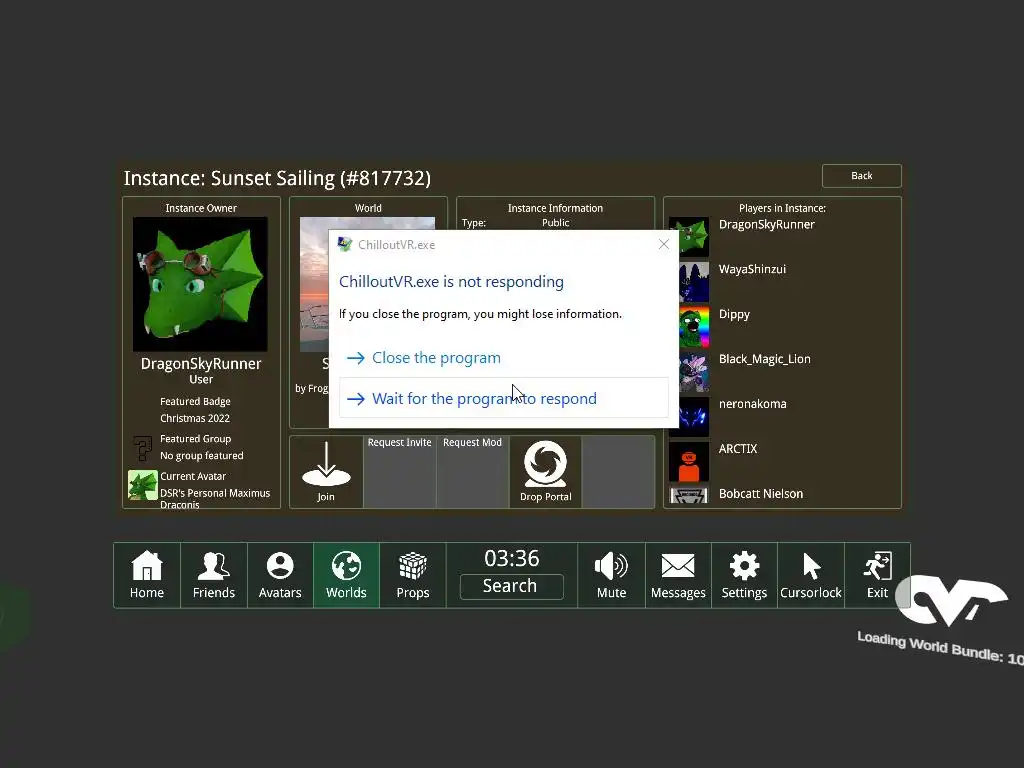
Task: Click the Featured Group question mark icon
Action: [142, 448]
